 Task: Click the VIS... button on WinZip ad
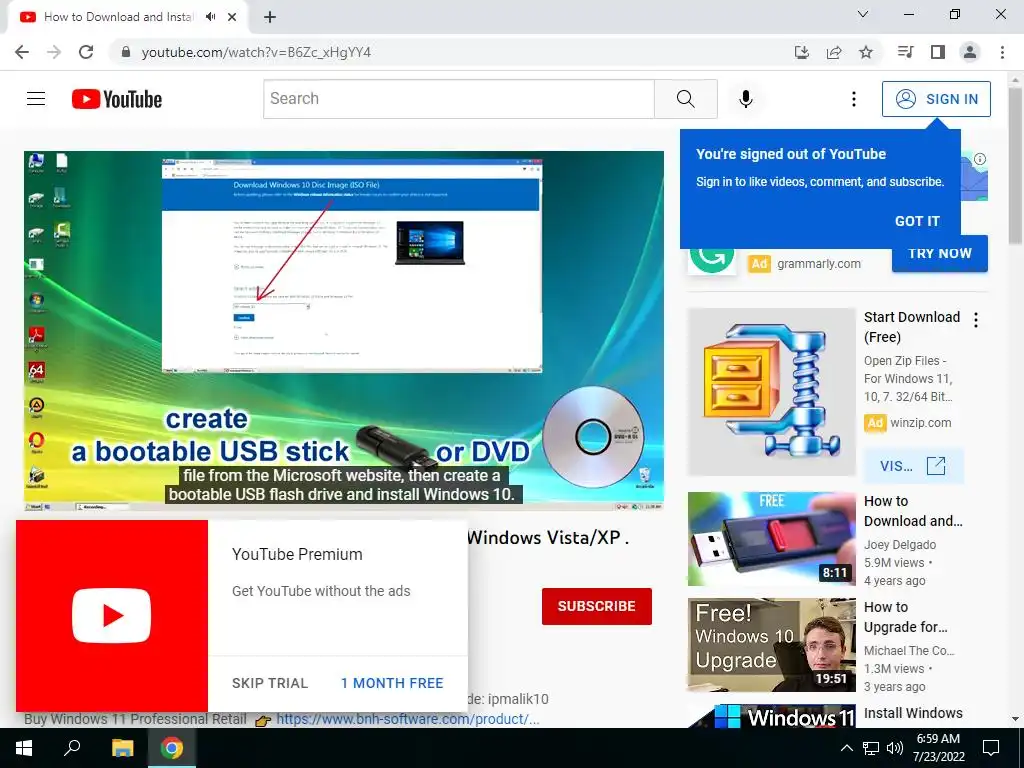913,466
